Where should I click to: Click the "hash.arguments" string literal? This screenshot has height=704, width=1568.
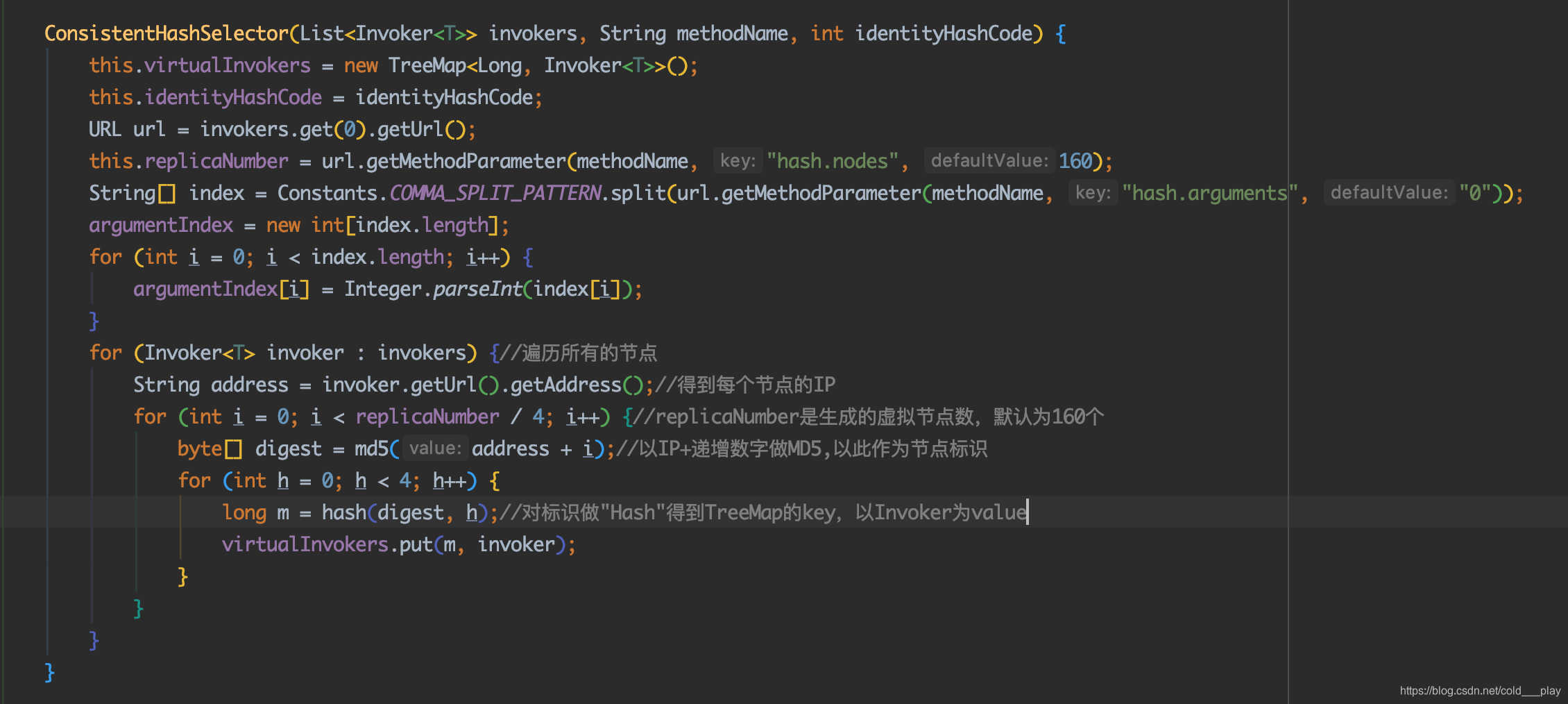coord(1210,193)
